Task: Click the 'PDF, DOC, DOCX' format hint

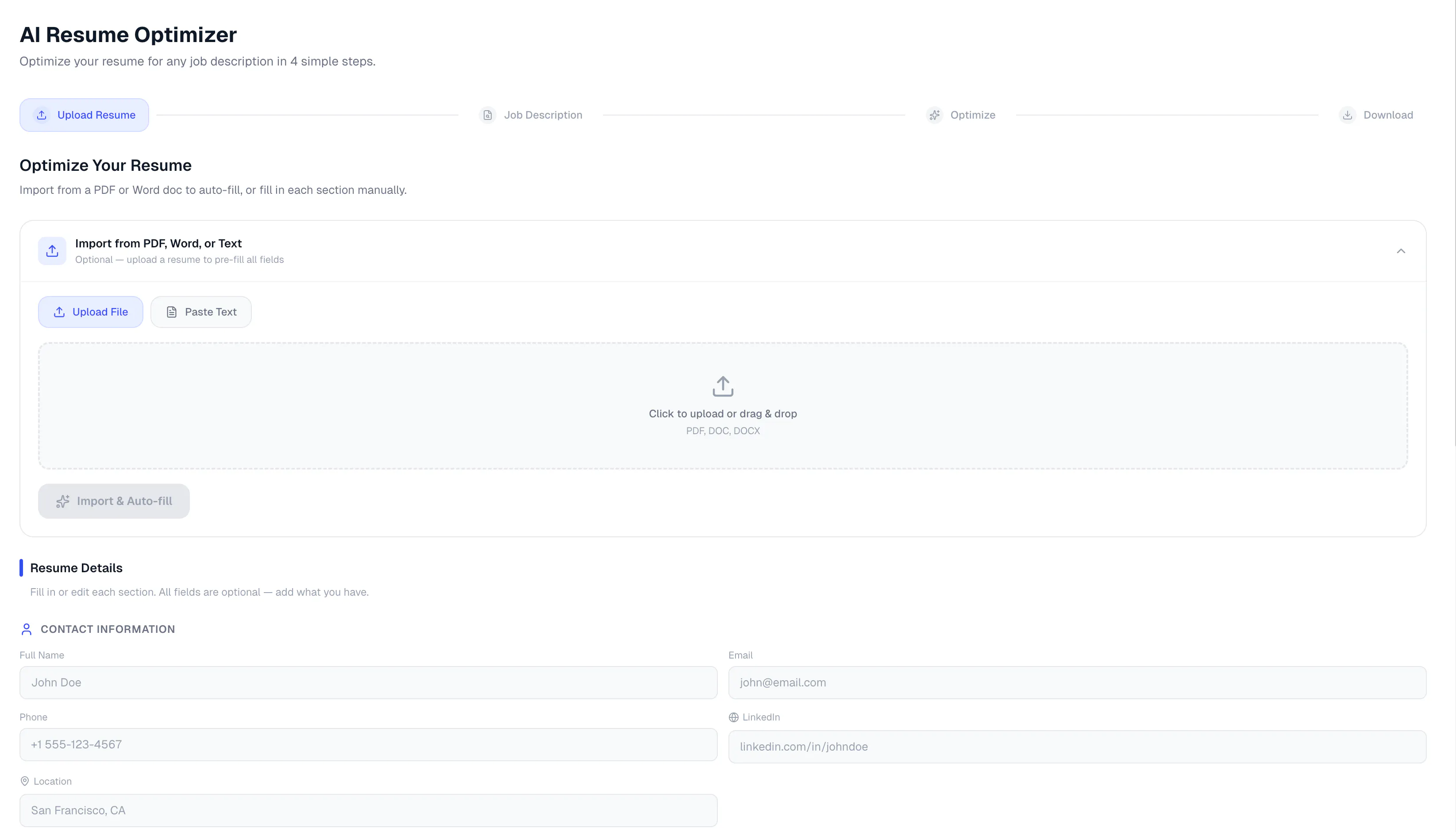Action: (x=723, y=431)
